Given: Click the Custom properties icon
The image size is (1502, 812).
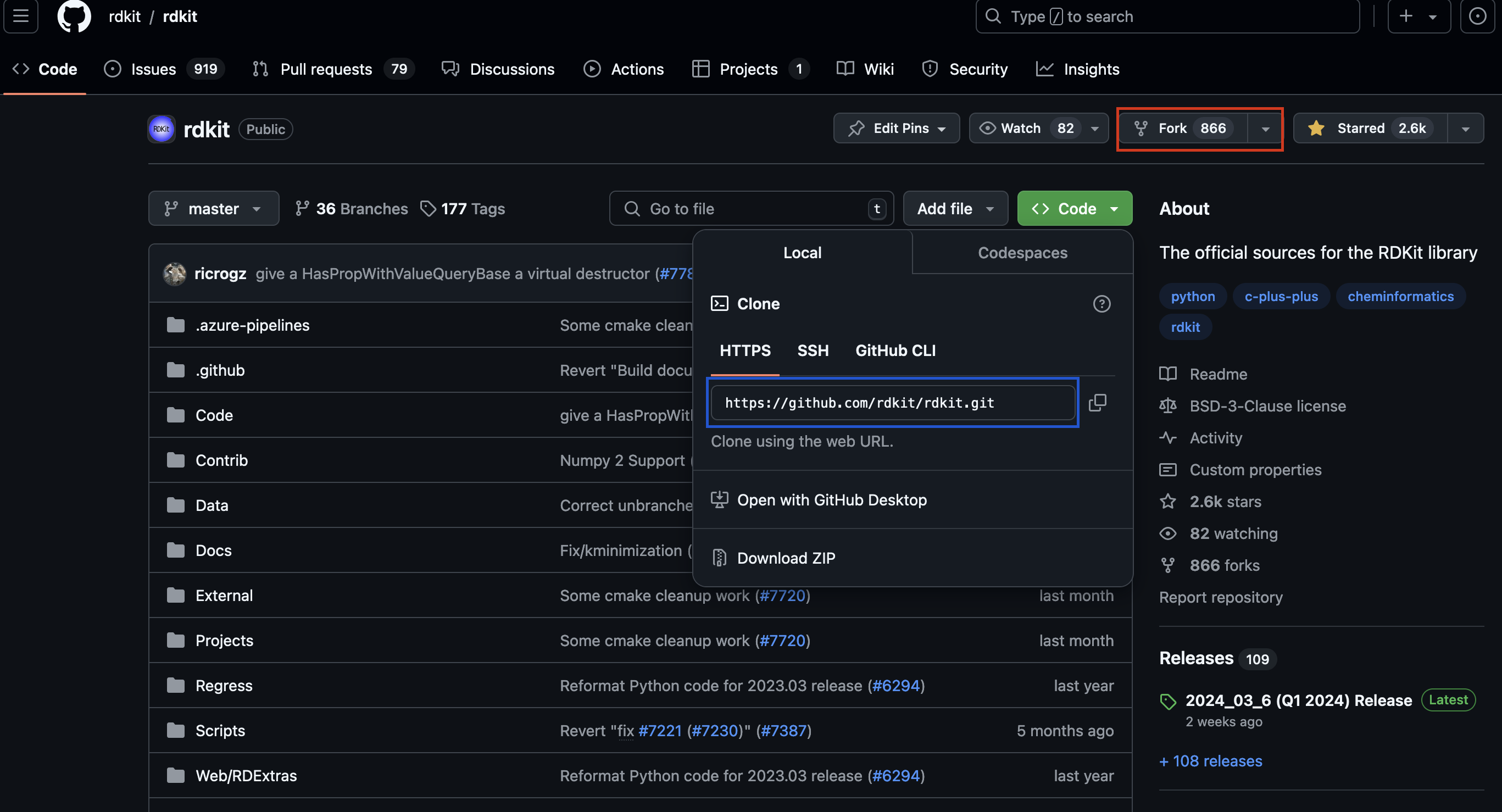Looking at the screenshot, I should [x=1168, y=470].
